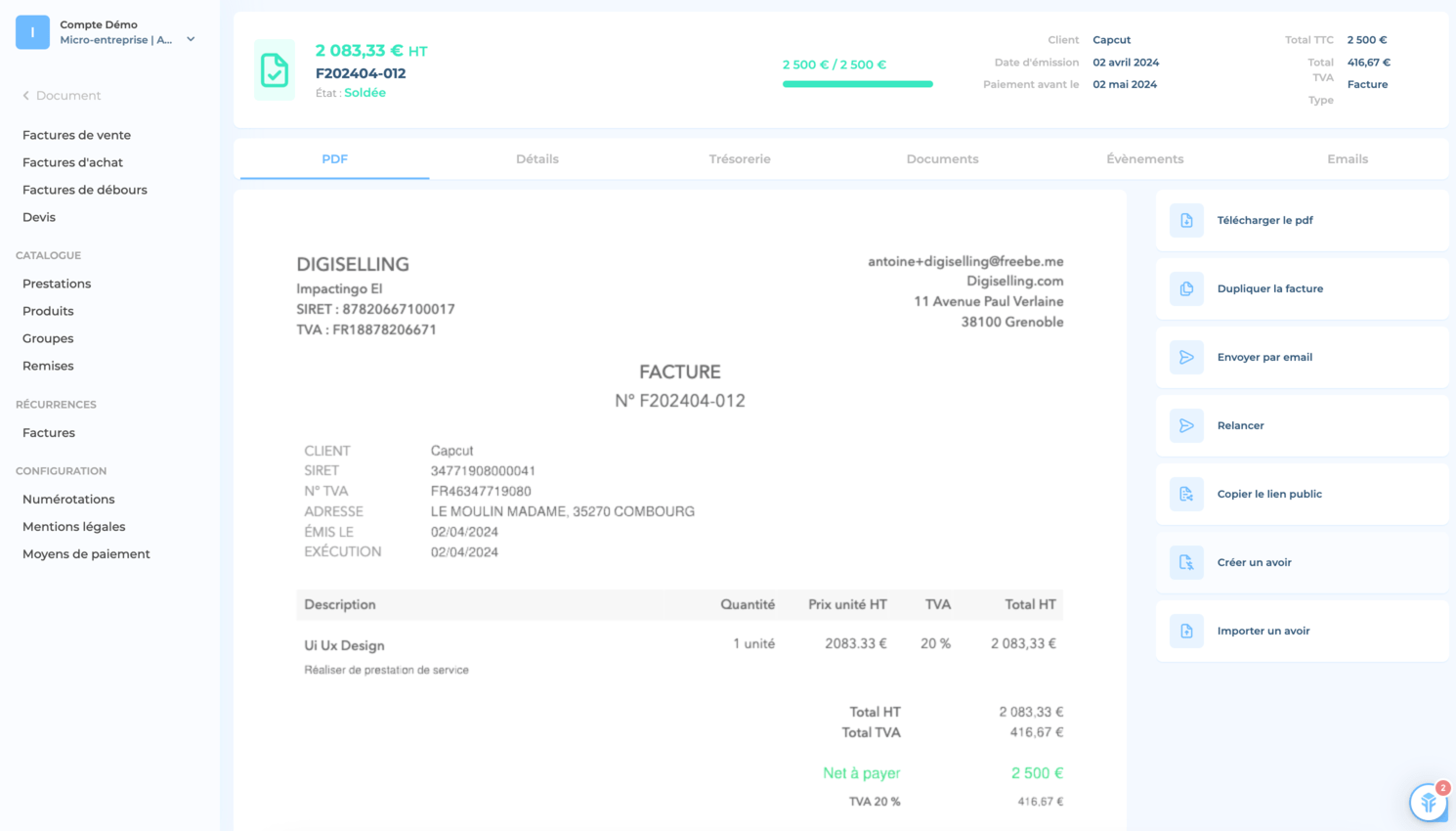Go to Moyens de paiement settings
Viewport: 1456px width, 831px height.
click(x=86, y=553)
